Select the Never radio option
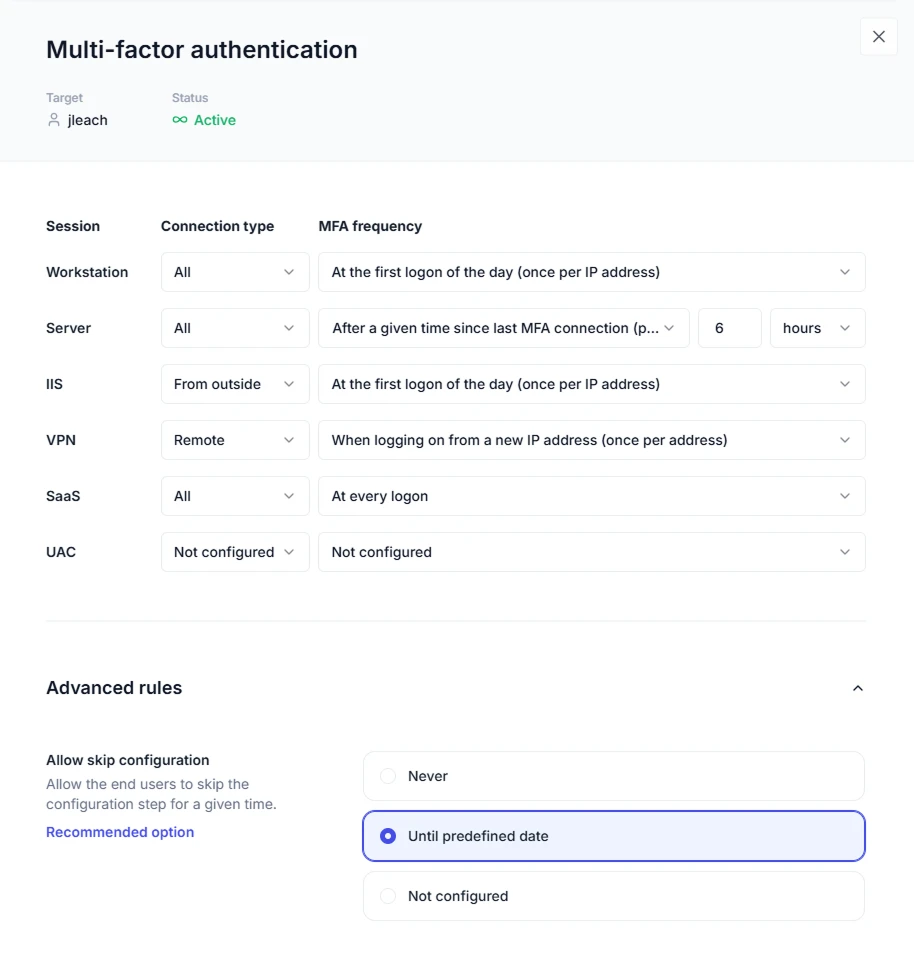 388,776
